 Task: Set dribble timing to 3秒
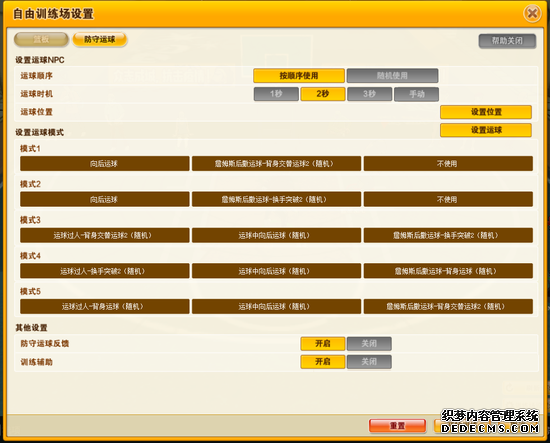(x=369, y=94)
